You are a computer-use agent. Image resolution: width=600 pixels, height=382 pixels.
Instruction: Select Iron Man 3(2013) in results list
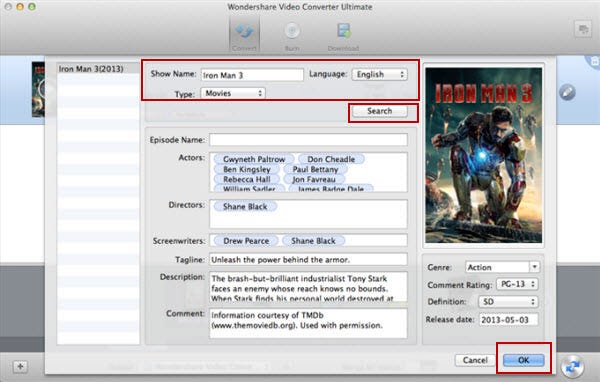coord(98,69)
